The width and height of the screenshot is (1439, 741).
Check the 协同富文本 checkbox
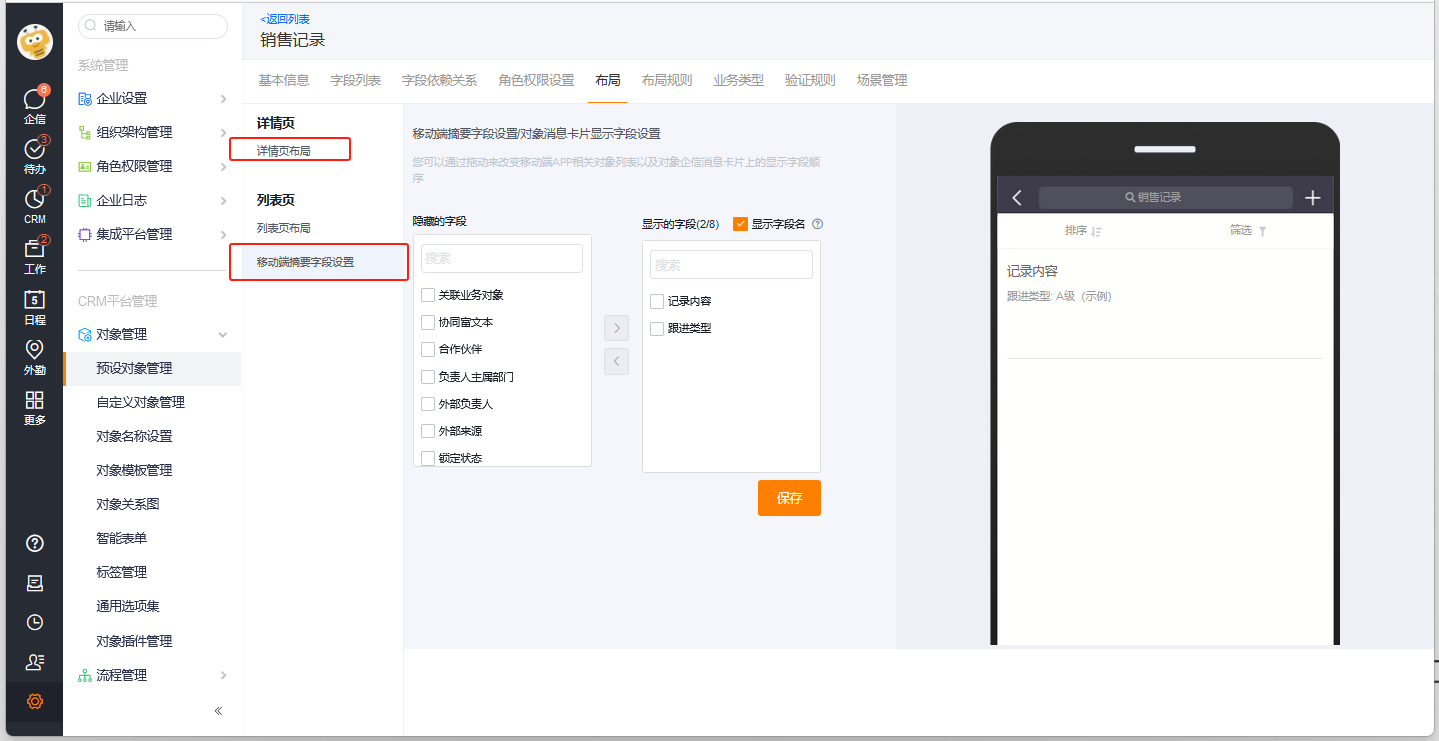click(428, 322)
